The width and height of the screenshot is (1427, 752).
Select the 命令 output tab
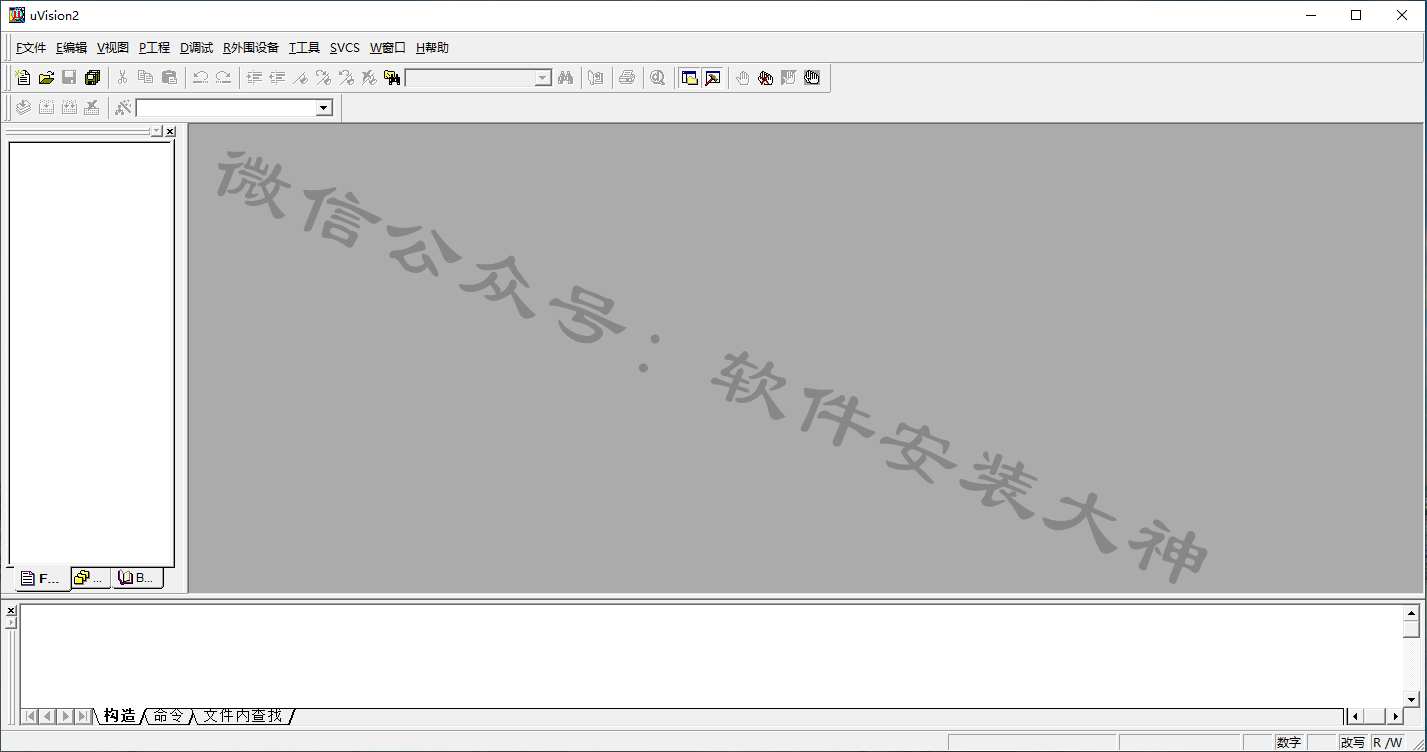(168, 716)
